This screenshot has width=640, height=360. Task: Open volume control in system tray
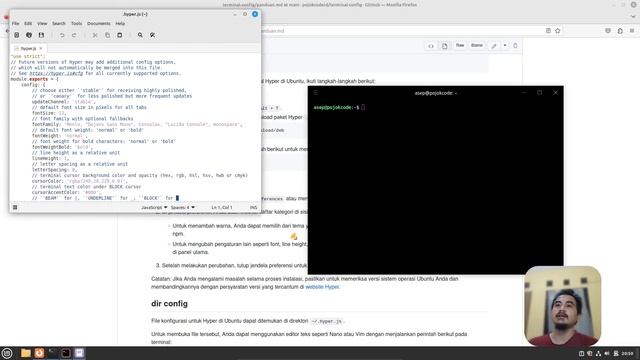pyautogui.click(x=607, y=353)
